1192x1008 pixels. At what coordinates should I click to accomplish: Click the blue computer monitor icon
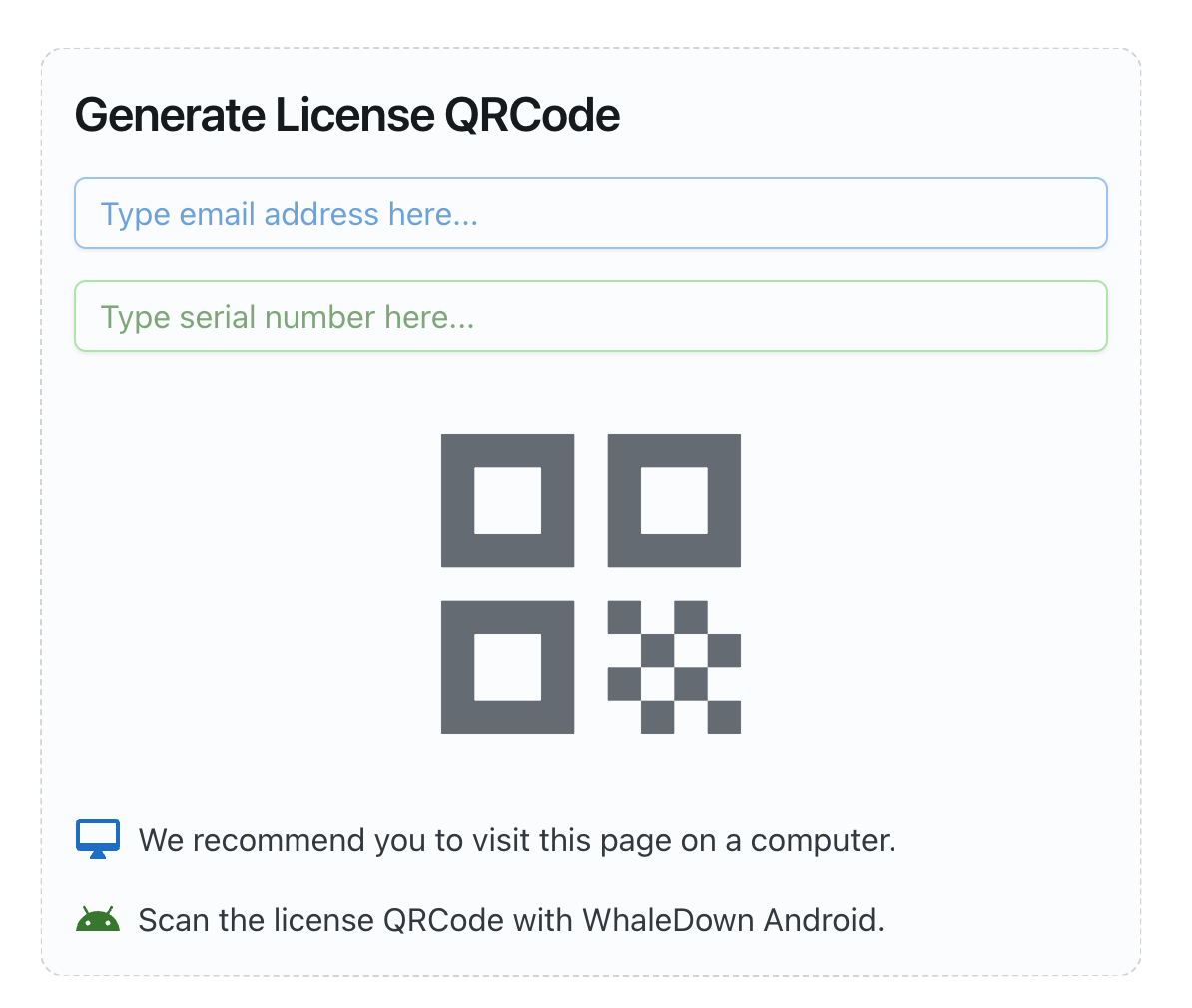(x=98, y=839)
